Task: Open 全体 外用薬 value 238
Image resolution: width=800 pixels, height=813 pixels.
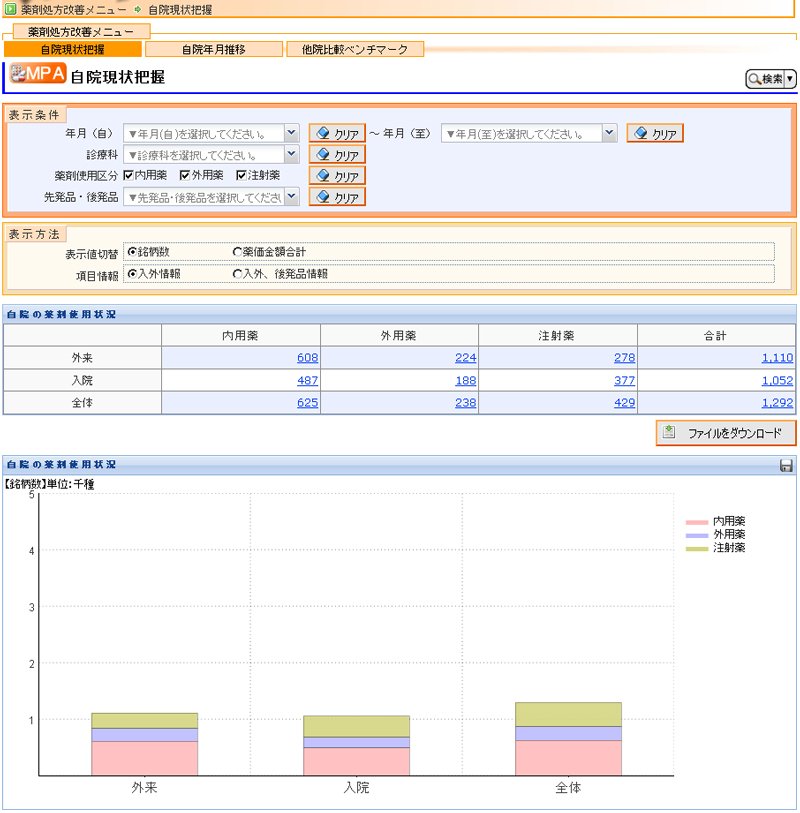Action: [466, 402]
